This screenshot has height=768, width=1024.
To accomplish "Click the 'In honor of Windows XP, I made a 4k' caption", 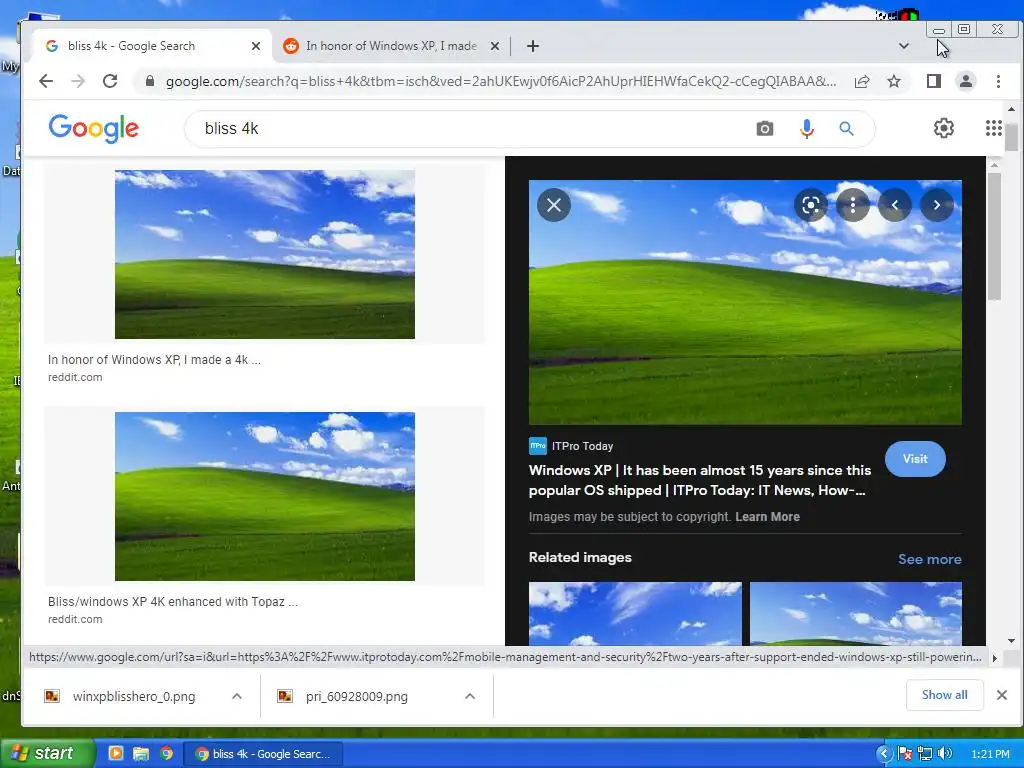I will point(154,360).
